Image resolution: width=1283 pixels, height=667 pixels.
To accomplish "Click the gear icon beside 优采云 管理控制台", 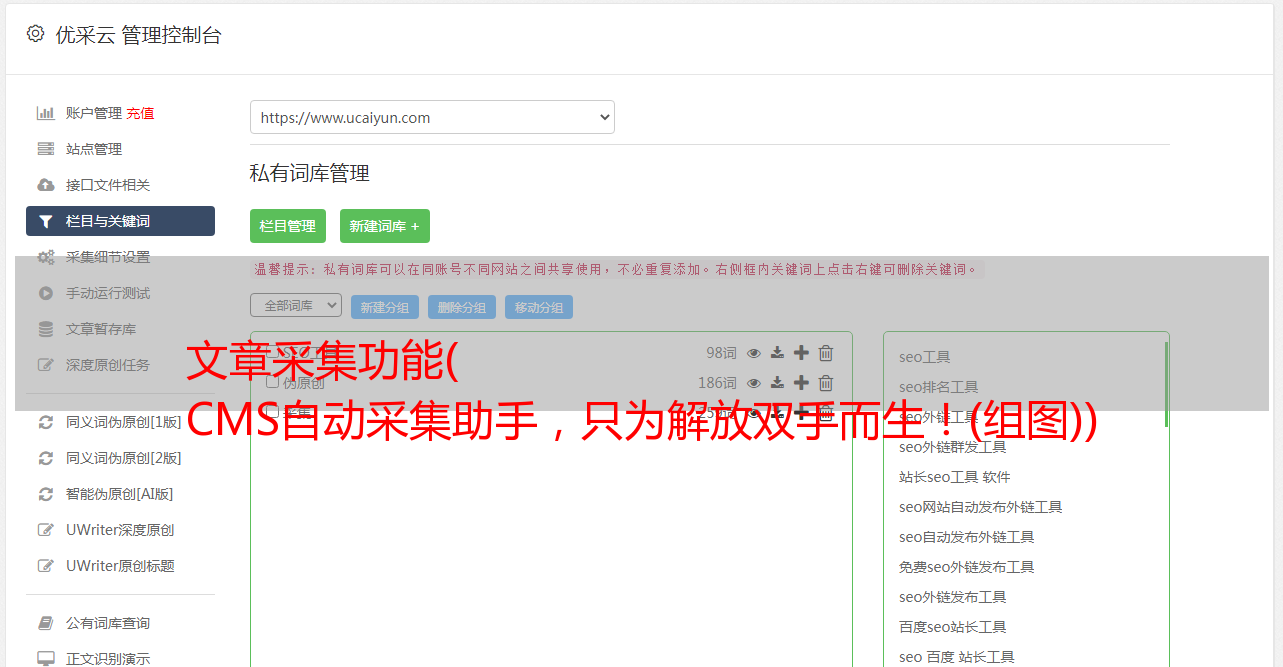I will [x=35, y=34].
